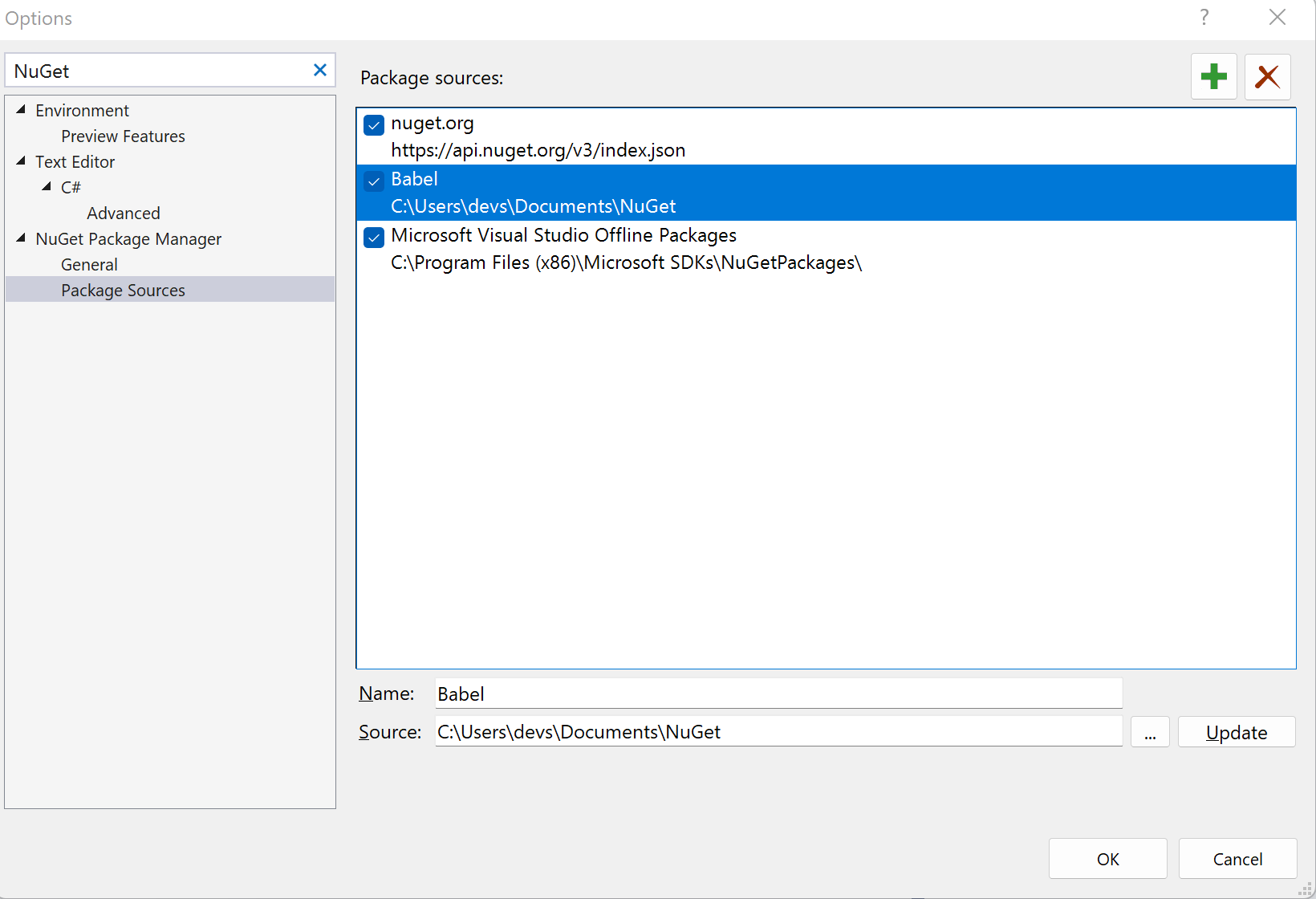
Task: Browse for source folder with ellipsis button
Action: [1150, 733]
